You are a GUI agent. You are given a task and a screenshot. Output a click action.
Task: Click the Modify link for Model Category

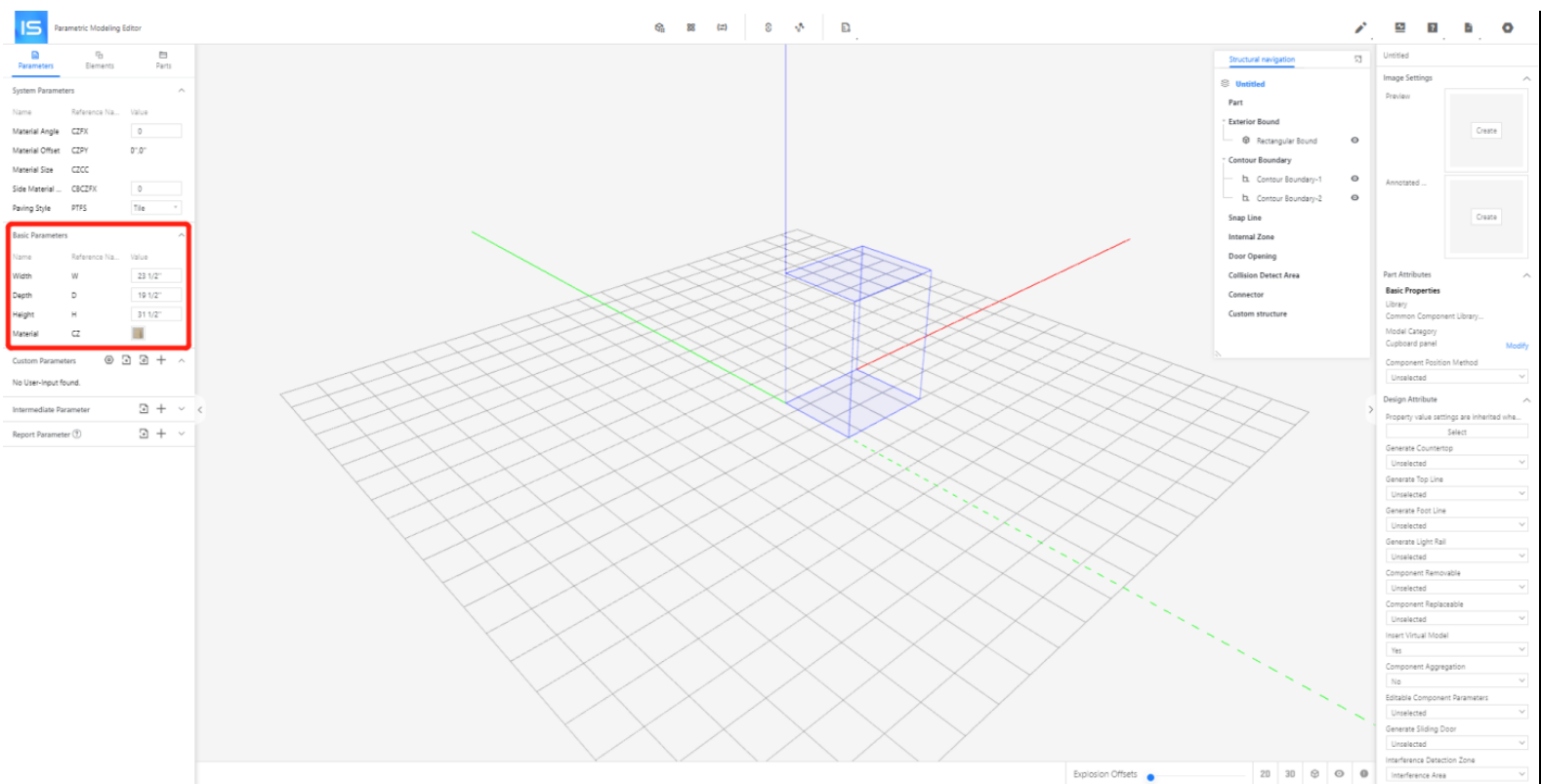tap(1516, 346)
